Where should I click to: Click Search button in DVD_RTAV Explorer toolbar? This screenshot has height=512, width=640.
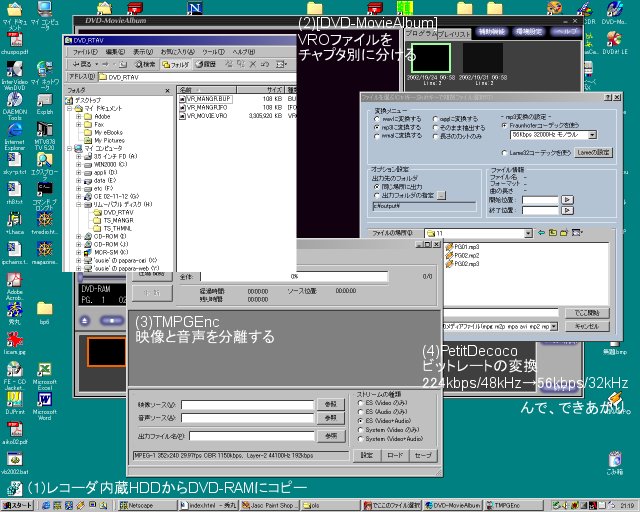(145, 64)
